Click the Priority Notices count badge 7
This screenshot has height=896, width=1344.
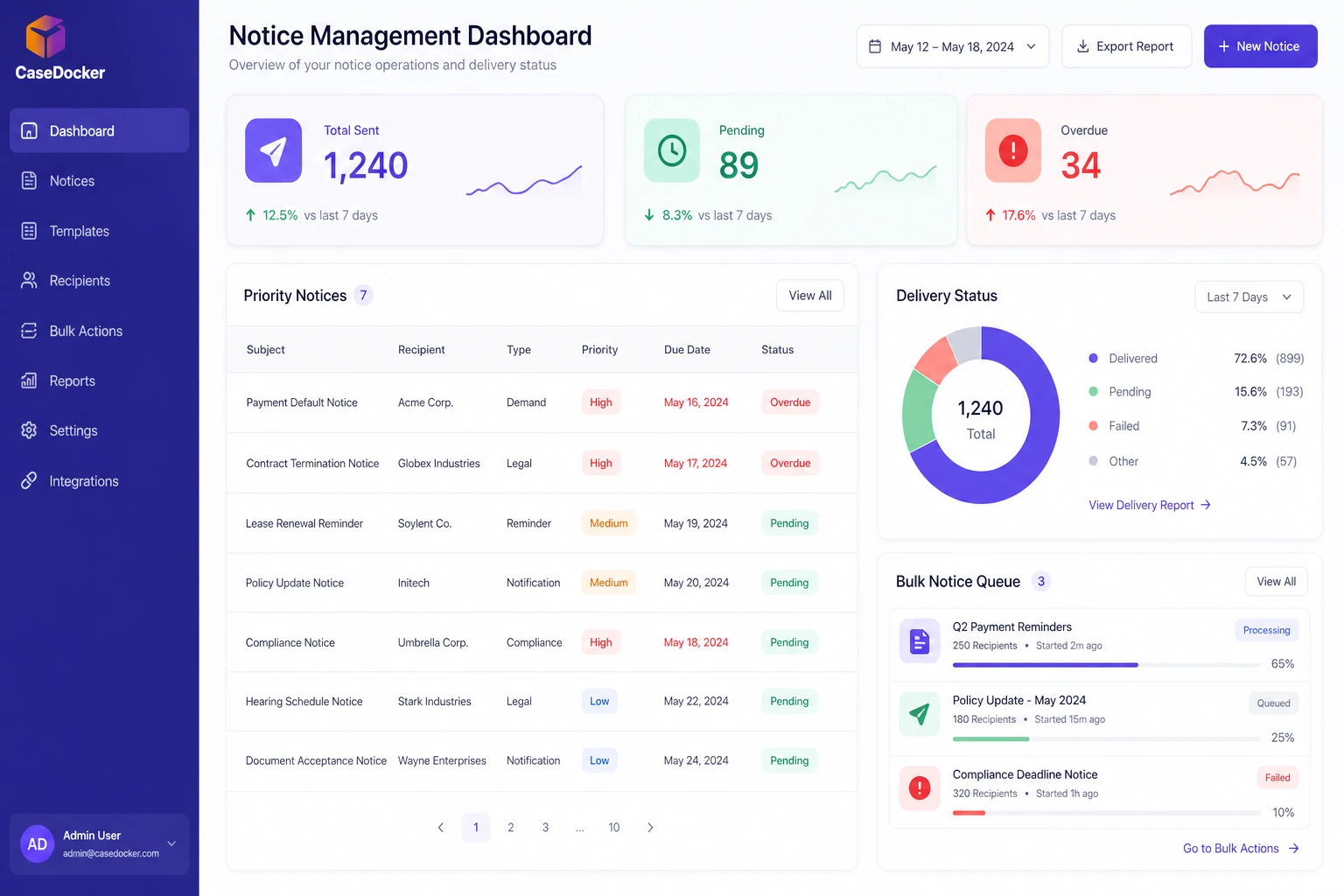363,296
